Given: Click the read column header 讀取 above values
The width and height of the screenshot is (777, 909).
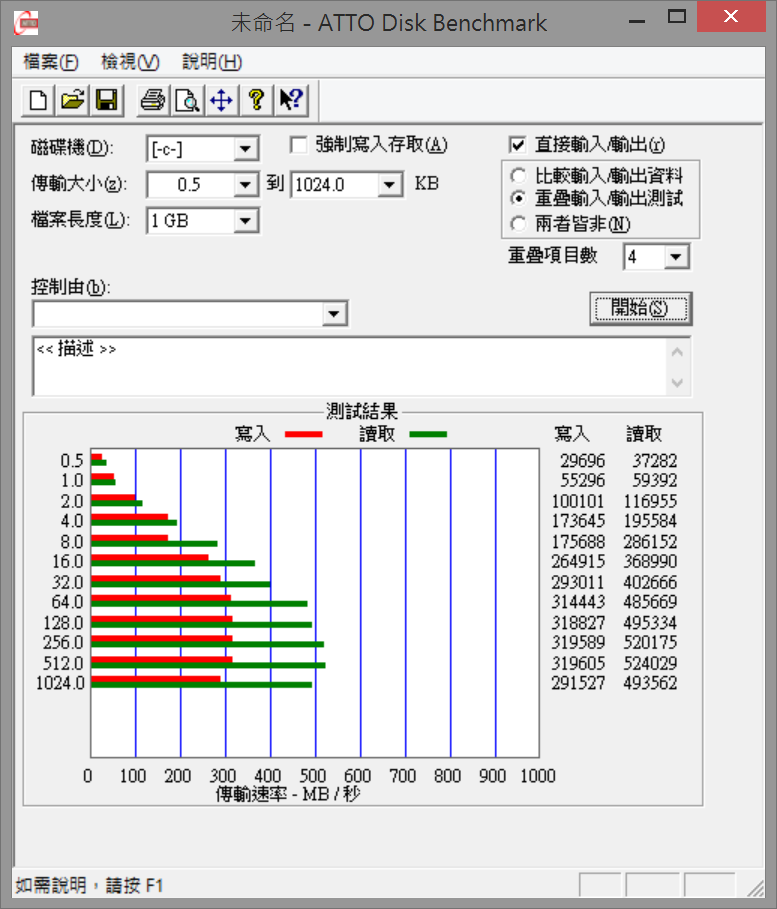Looking at the screenshot, I should coord(644,434).
